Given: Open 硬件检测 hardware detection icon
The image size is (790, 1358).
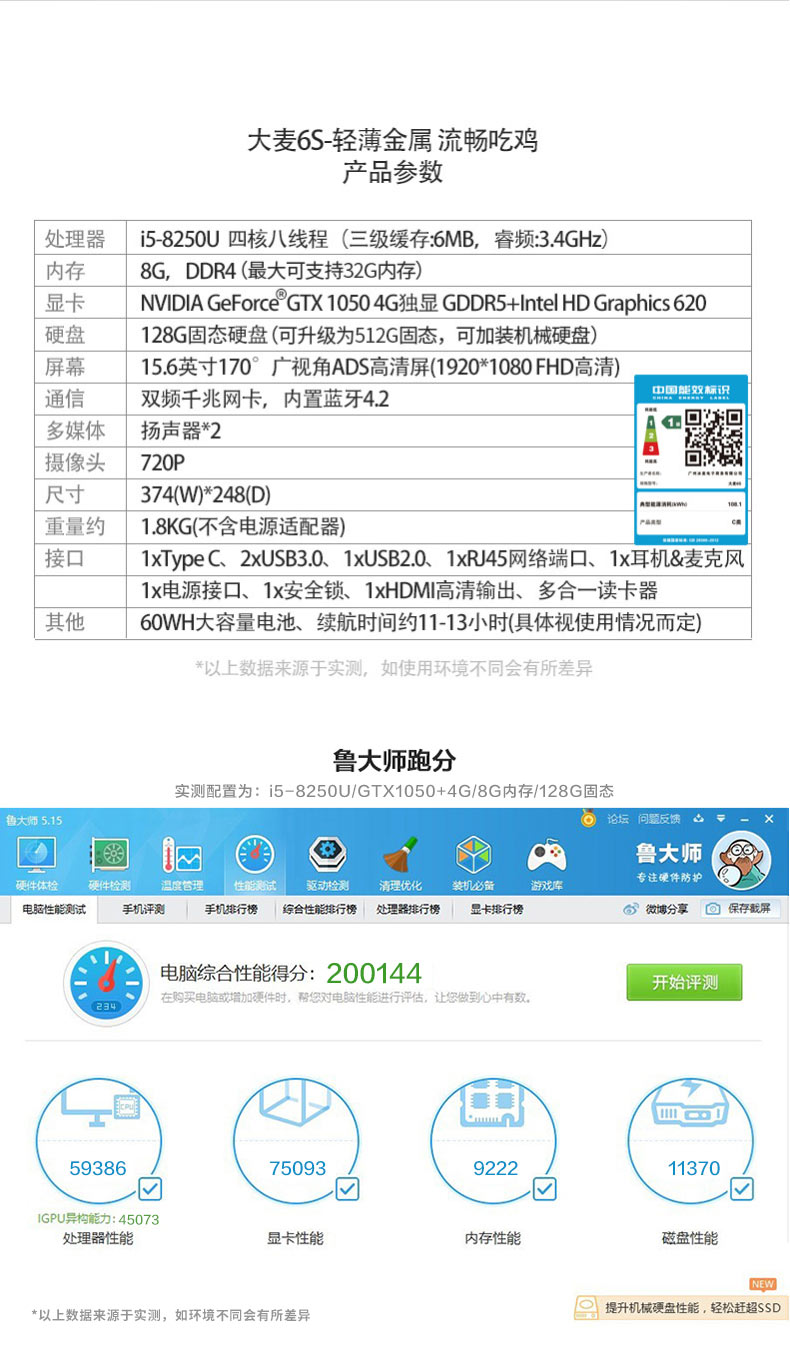Looking at the screenshot, I should [x=109, y=863].
